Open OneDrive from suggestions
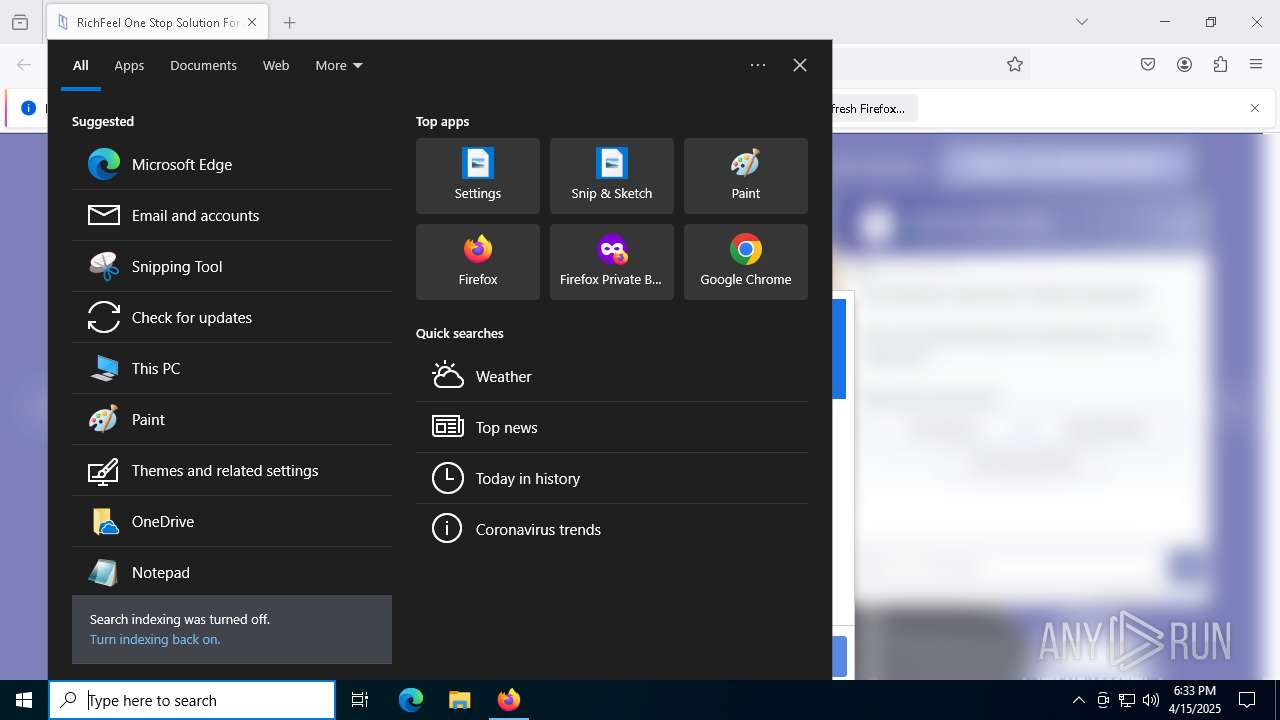This screenshot has width=1280, height=720. 232,522
